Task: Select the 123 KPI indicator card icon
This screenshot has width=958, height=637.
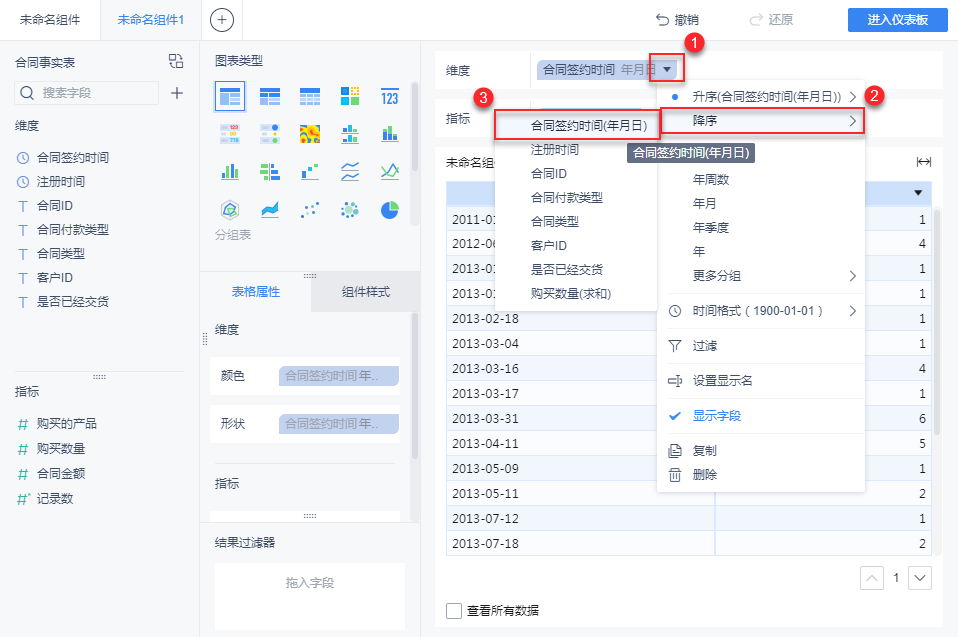Action: (390, 96)
